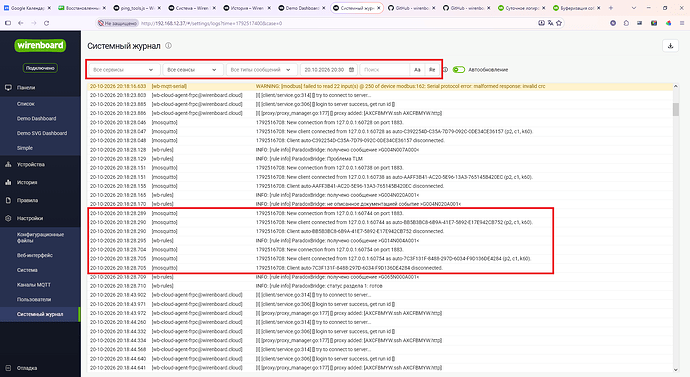Select the 'Проблема TLM' log message
This screenshot has height=377, width=690.
(x=309, y=159)
